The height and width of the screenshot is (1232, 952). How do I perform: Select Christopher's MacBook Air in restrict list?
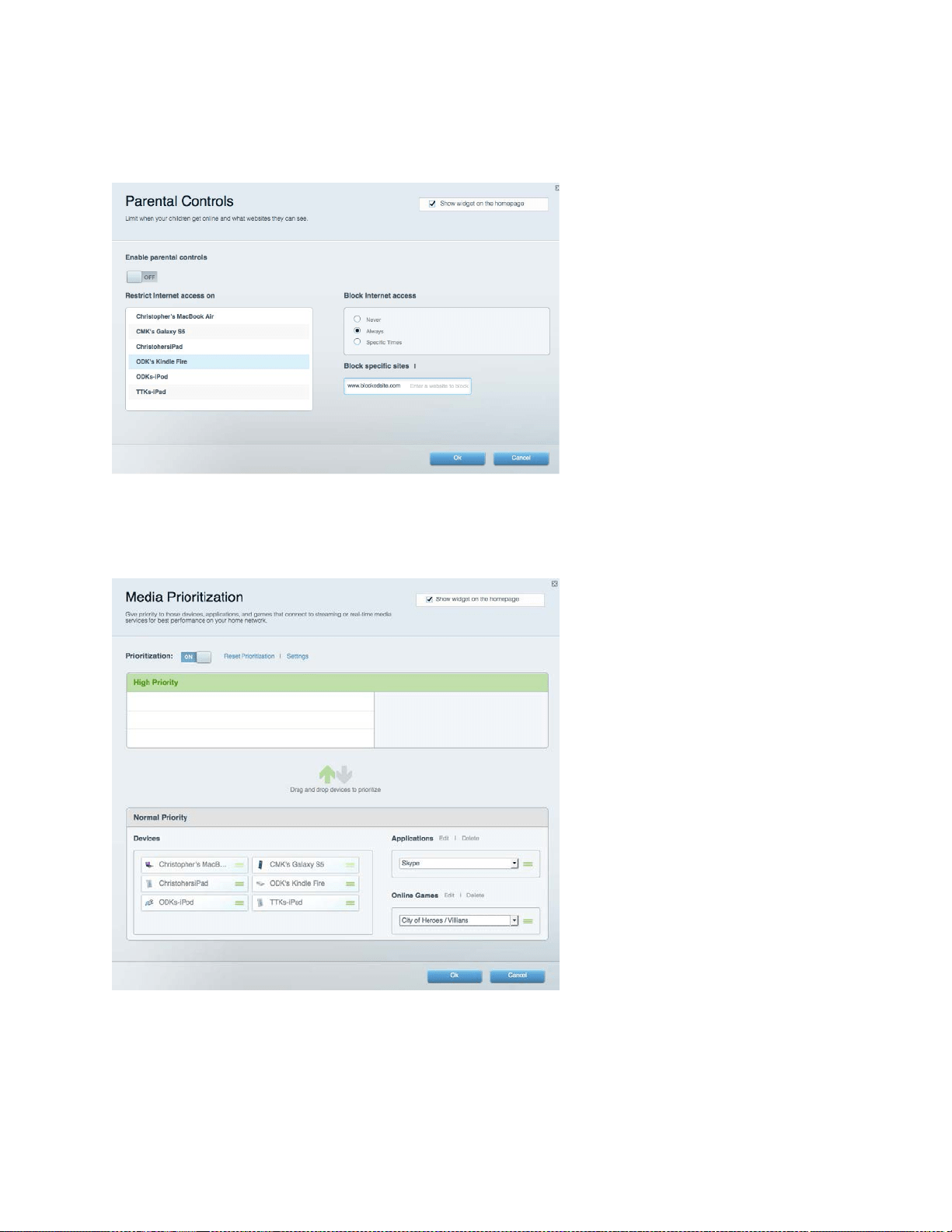point(219,316)
